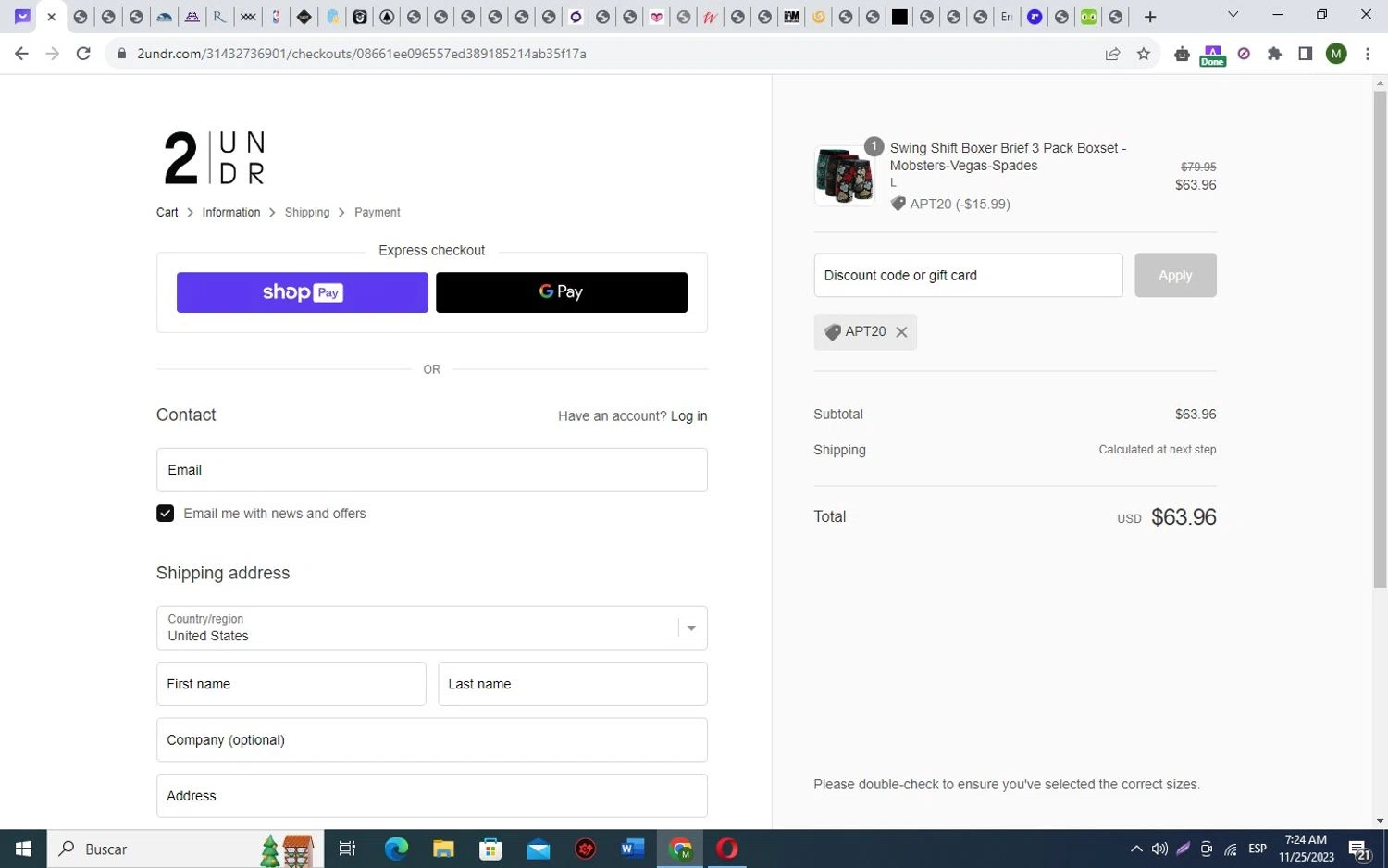Click the boxer brief product thumbnail
This screenshot has width=1388, height=868.
tap(844, 175)
